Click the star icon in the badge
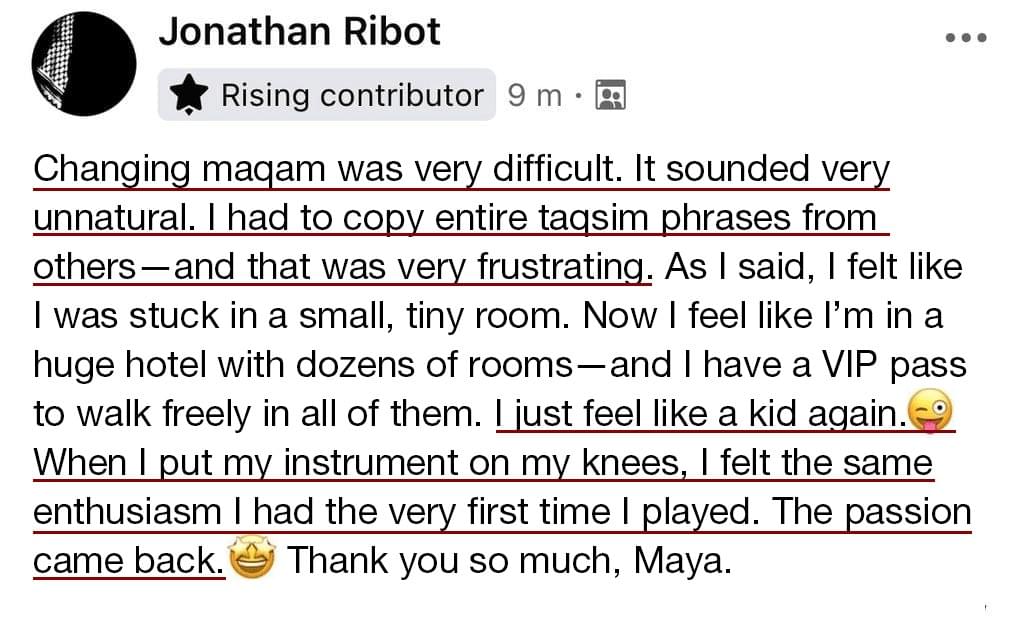1024x618 pixels. pyautogui.click(x=189, y=95)
